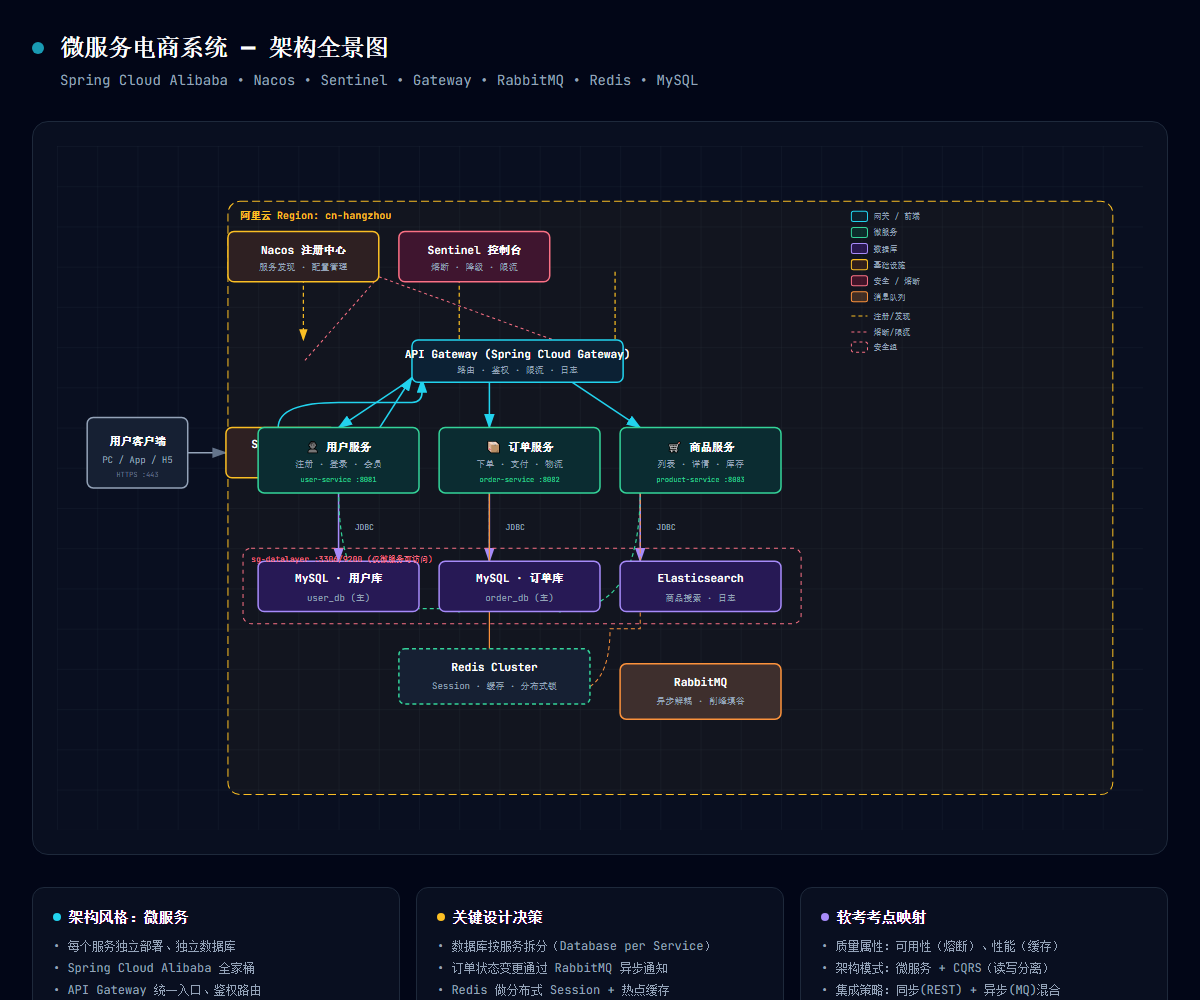Click the text 列表 · 详情 · 库存
This screenshot has height=1000, width=1200.
(x=700, y=464)
